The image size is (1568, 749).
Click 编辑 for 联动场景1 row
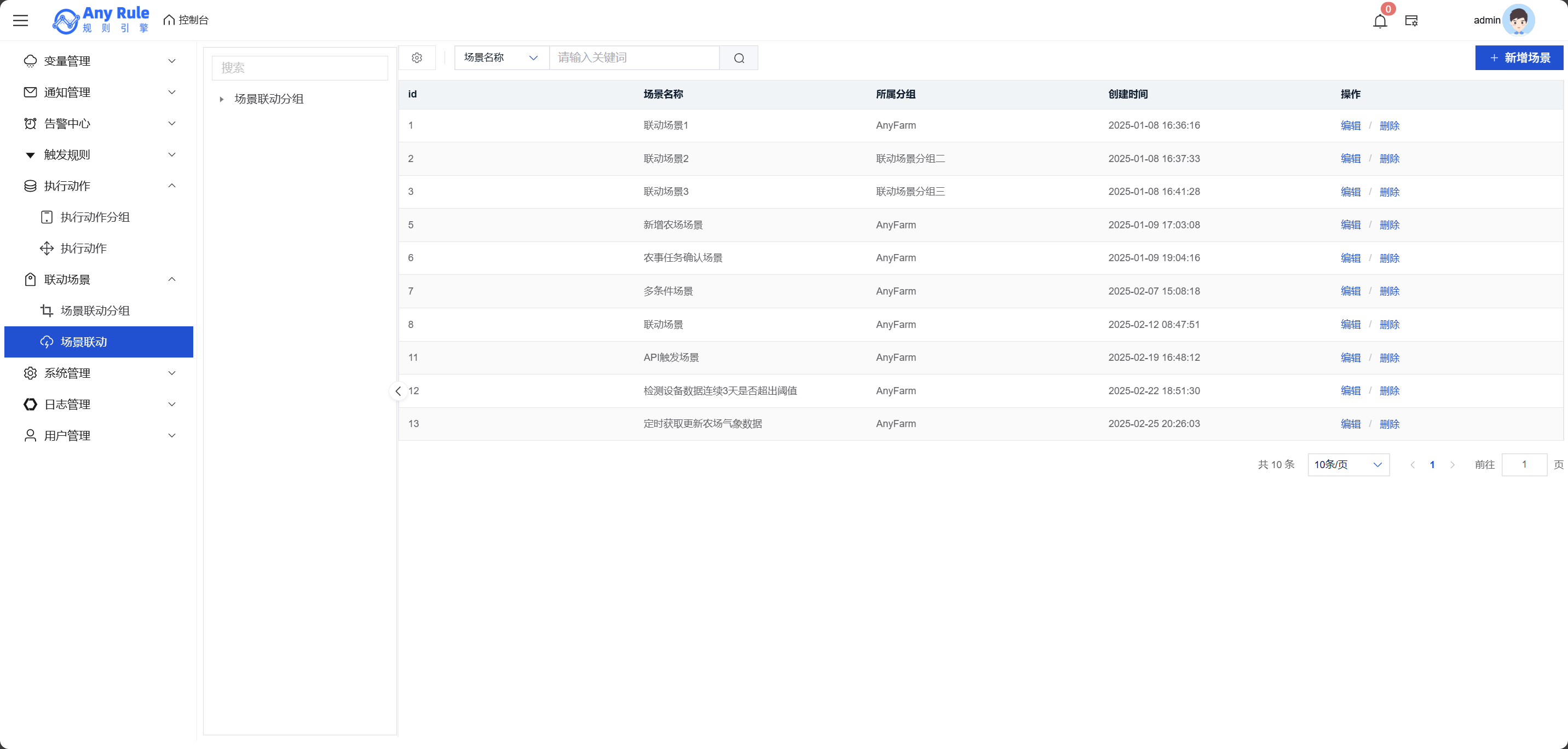[x=1350, y=125]
